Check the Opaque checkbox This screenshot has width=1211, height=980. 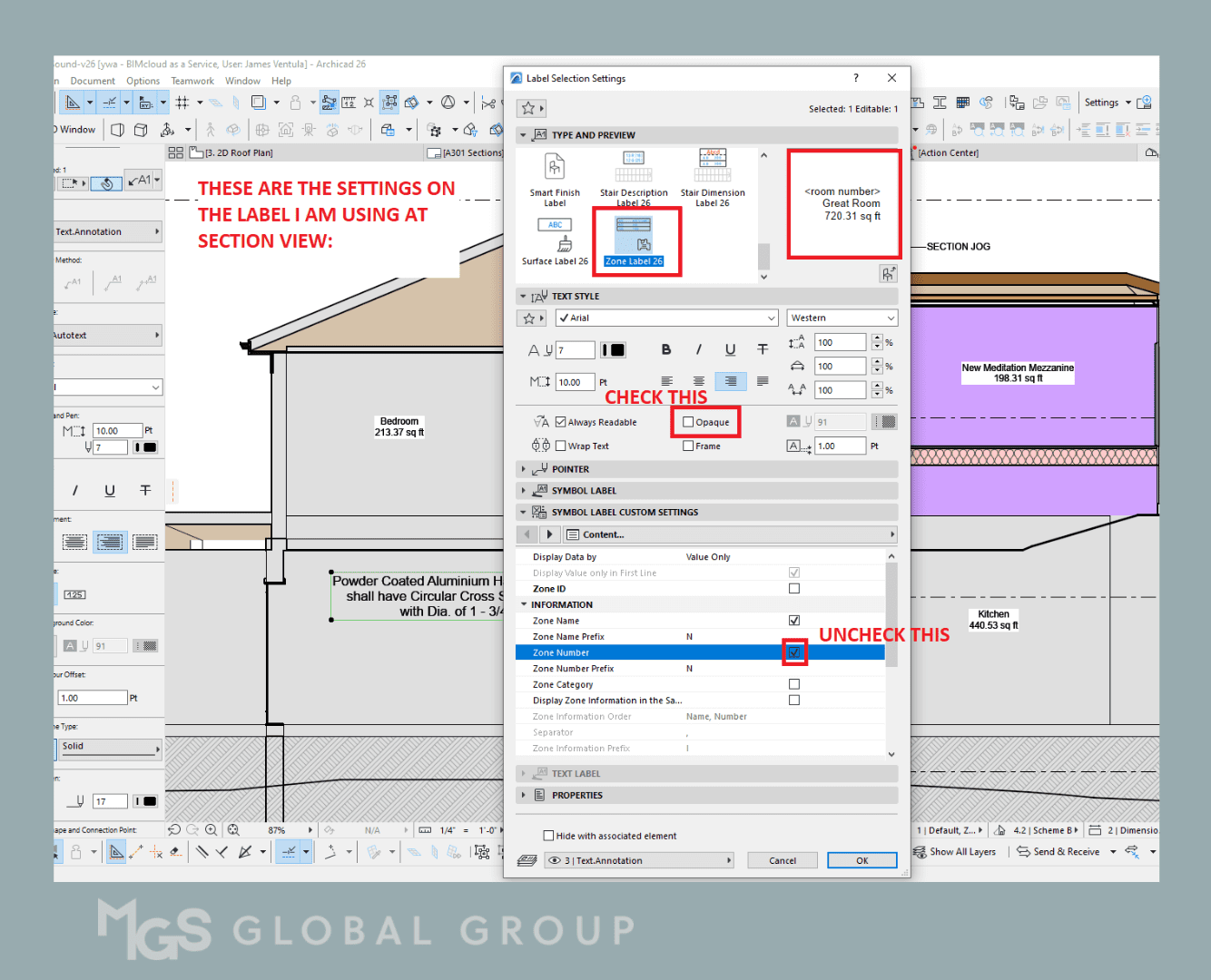tap(688, 421)
